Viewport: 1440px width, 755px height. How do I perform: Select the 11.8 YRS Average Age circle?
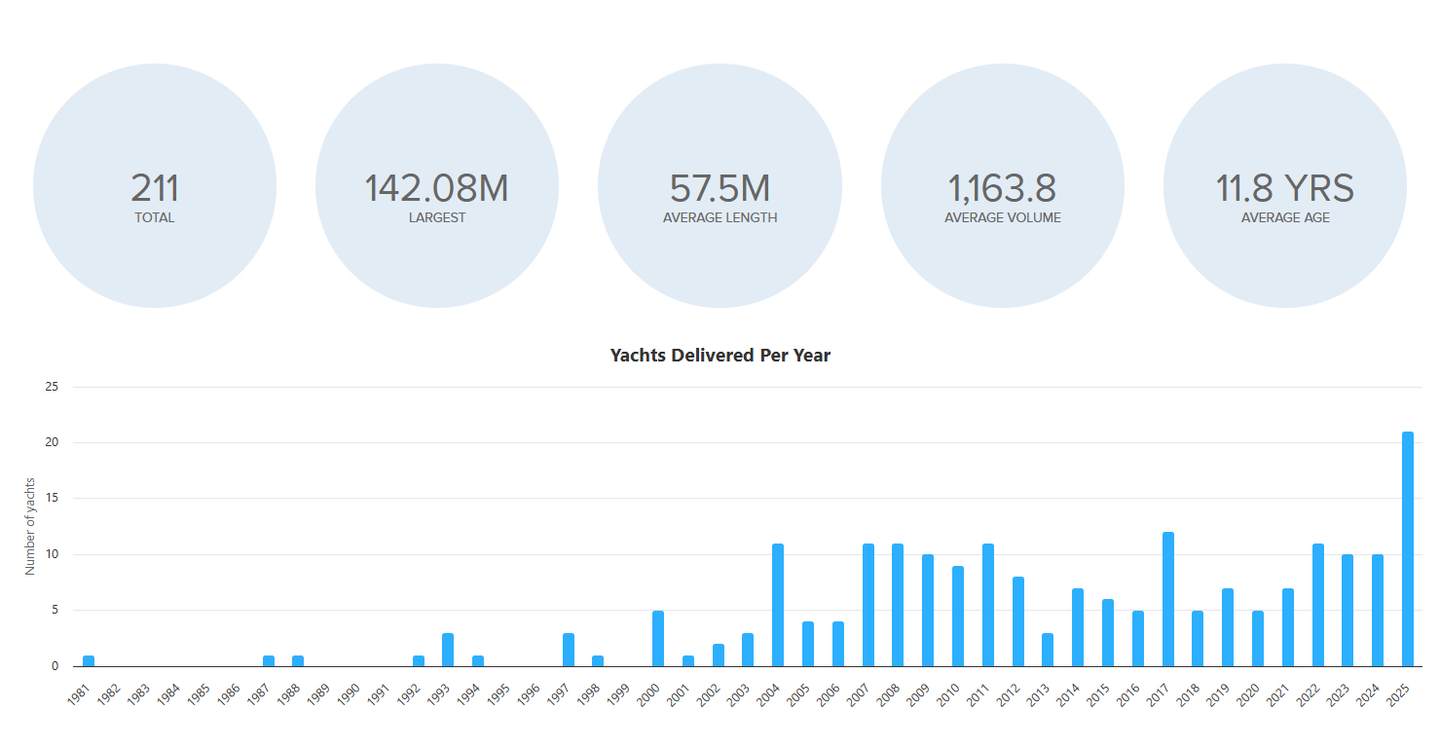(x=1285, y=187)
